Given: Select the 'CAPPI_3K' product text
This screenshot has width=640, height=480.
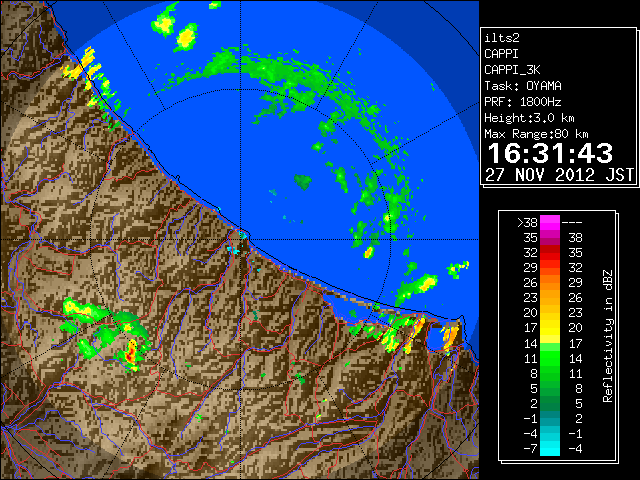Looking at the screenshot, I should [x=512, y=70].
